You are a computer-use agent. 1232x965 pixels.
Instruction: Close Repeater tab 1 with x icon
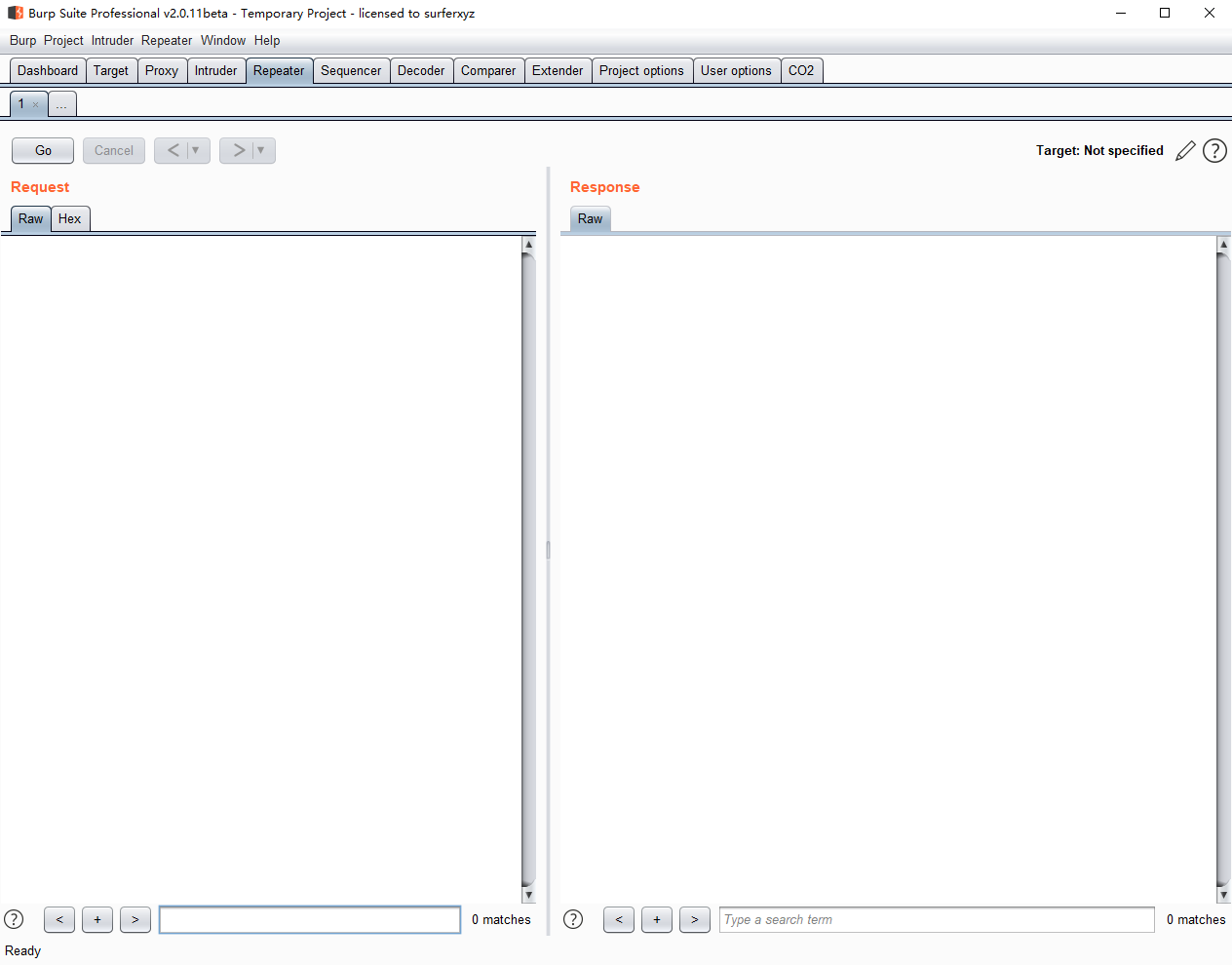point(36,104)
